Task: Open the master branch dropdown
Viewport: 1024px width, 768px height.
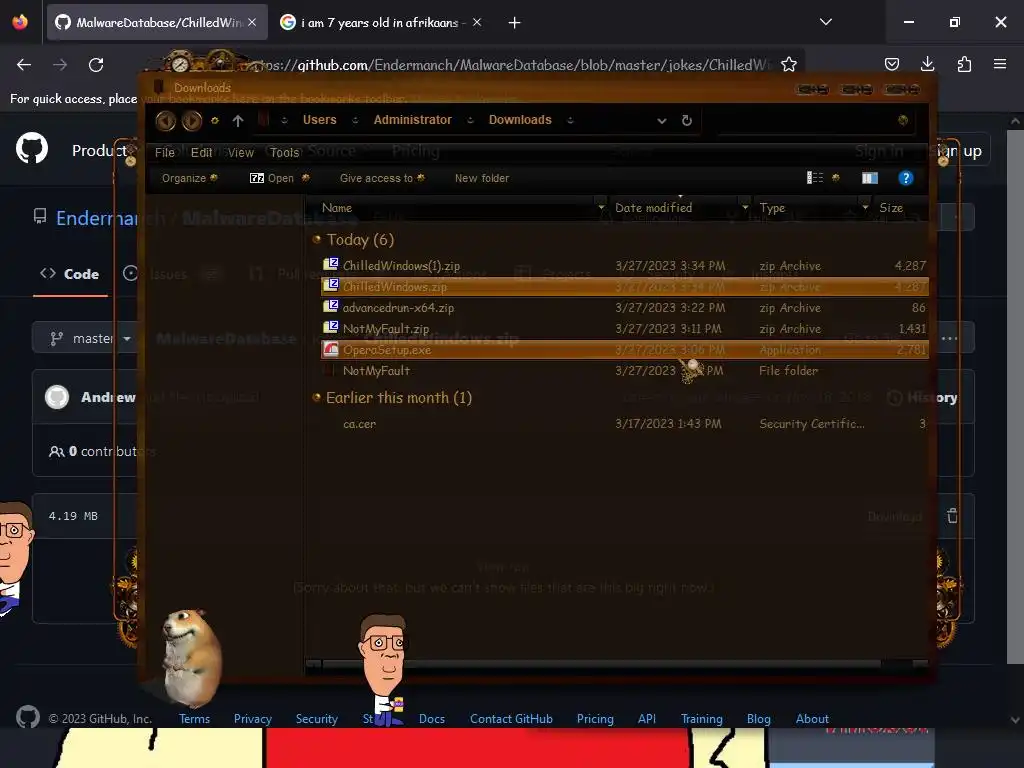Action: click(x=90, y=338)
